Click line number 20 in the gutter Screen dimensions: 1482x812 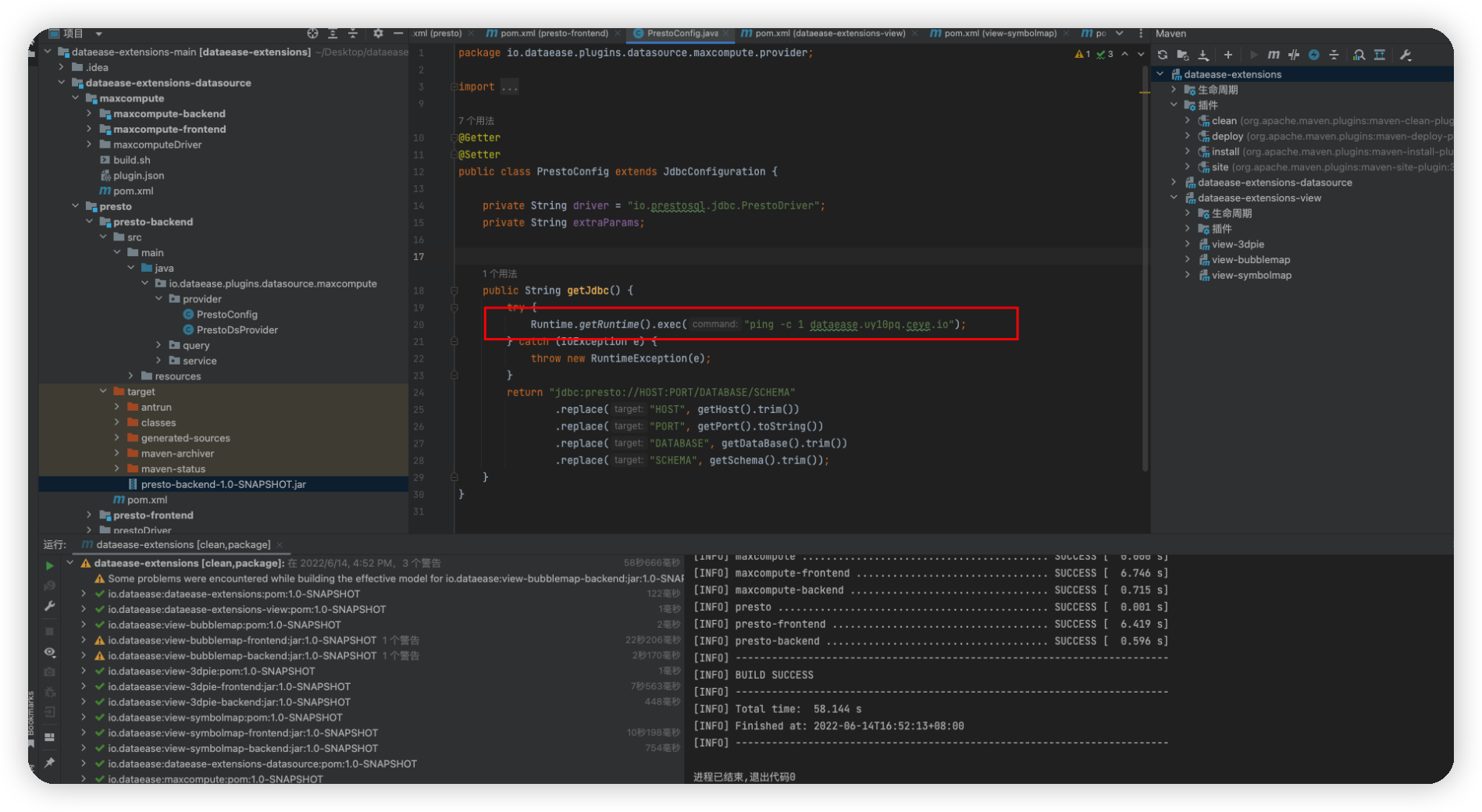419,324
